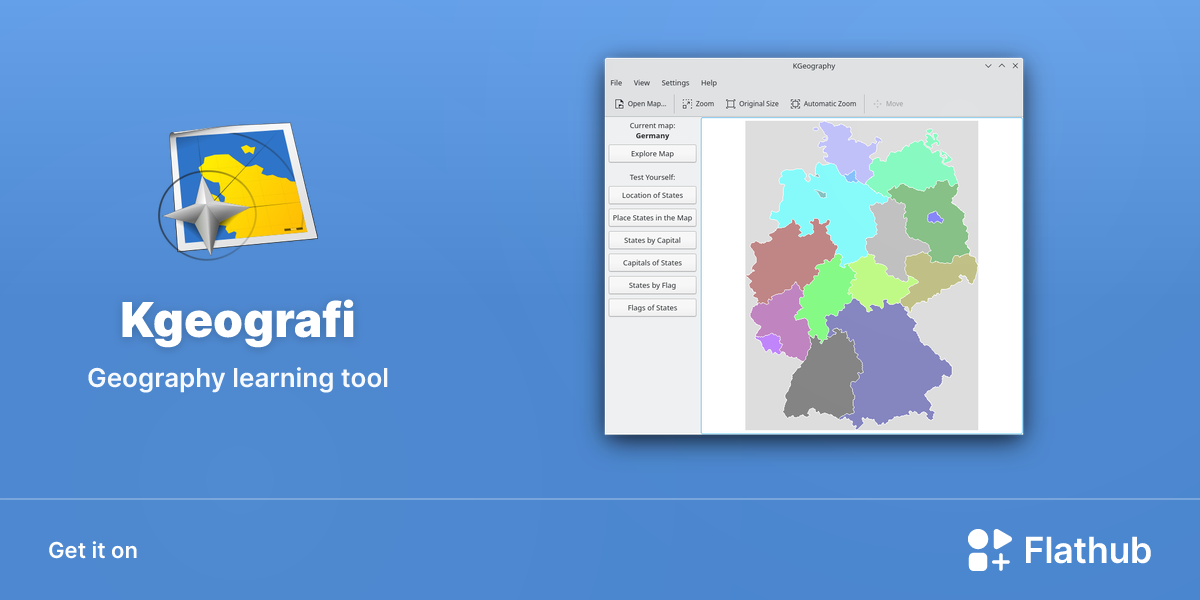
Task: Start the Location of States test
Action: click(x=652, y=195)
